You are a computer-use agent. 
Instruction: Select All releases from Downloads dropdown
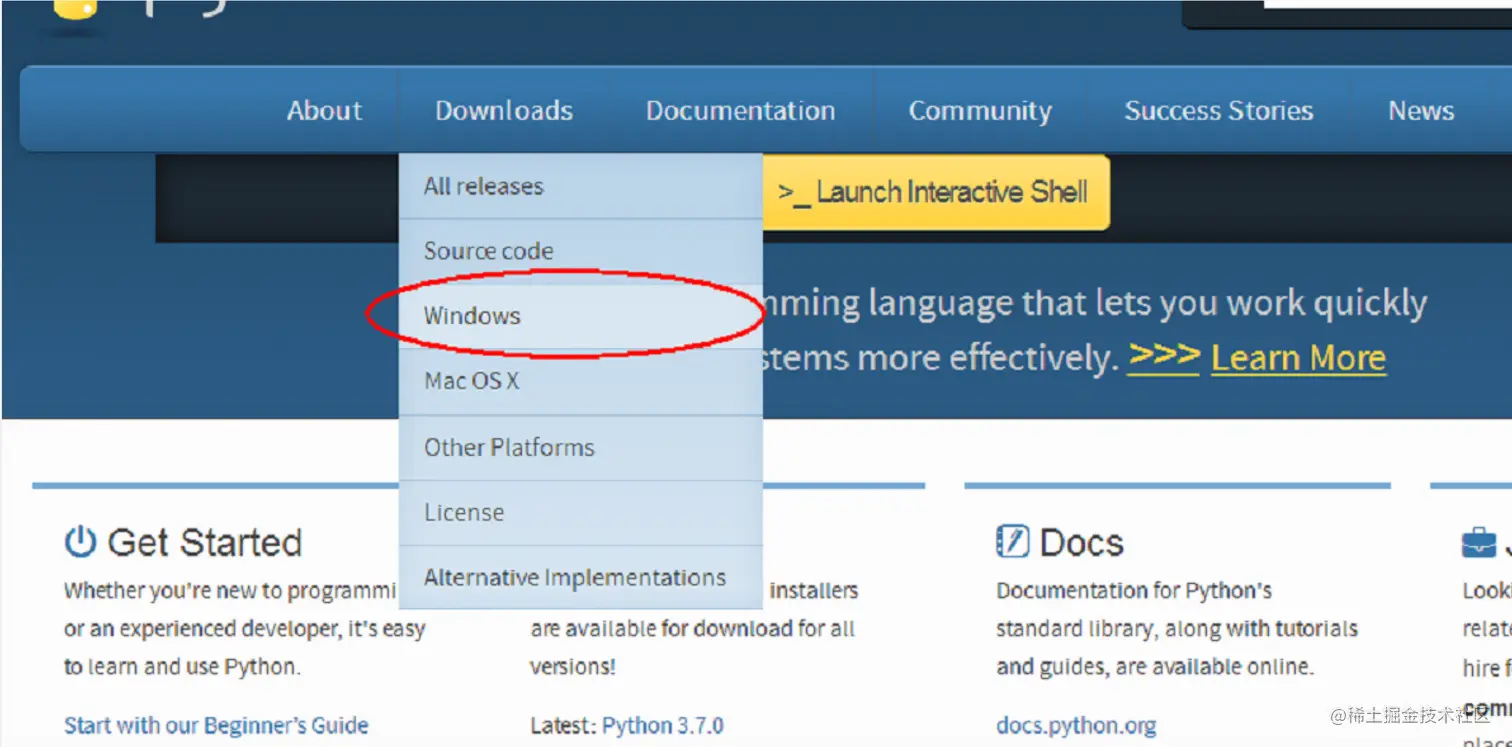click(x=581, y=186)
